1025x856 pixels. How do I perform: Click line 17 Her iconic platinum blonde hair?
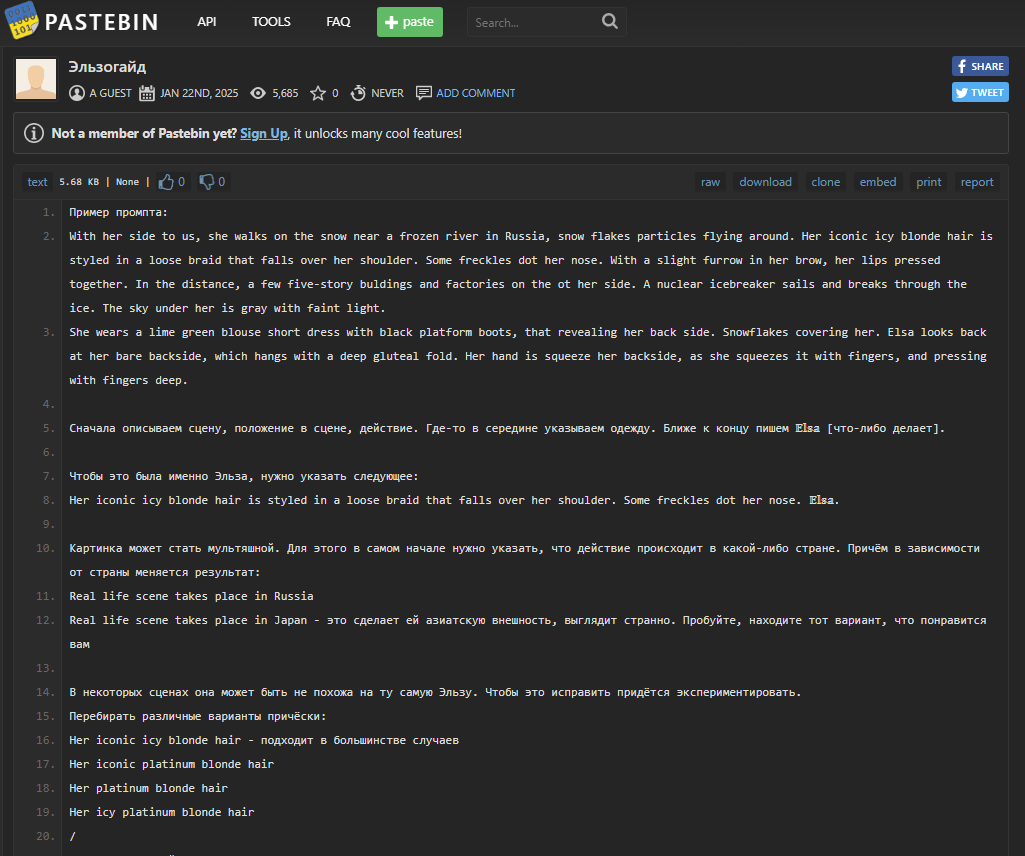171,764
